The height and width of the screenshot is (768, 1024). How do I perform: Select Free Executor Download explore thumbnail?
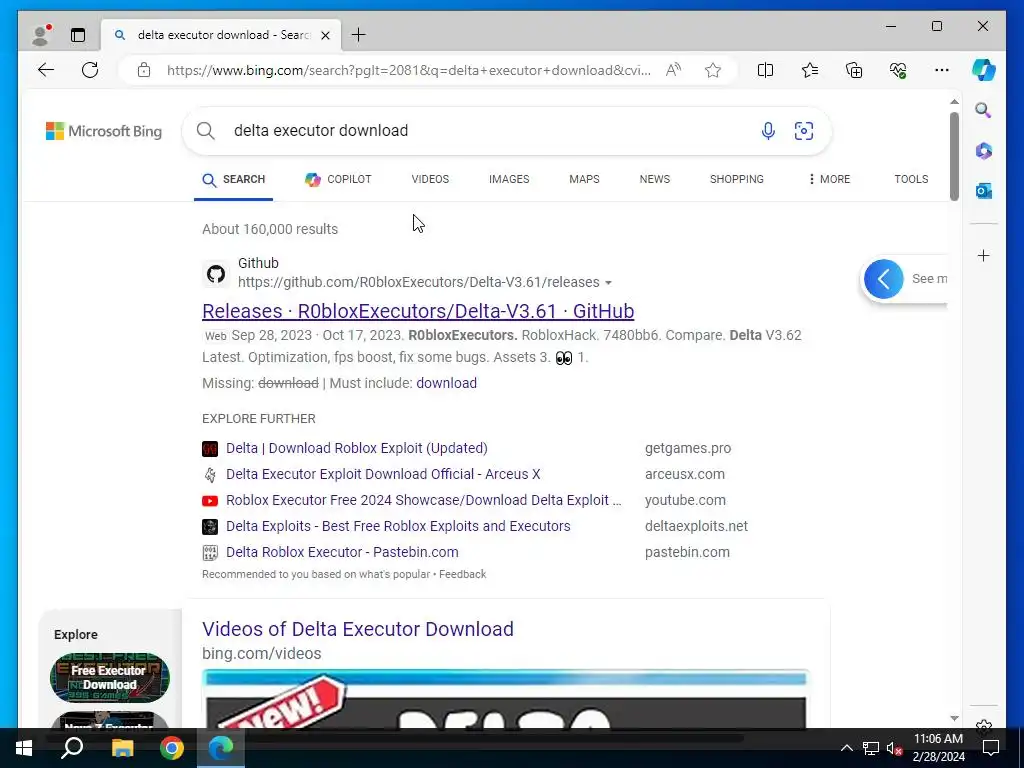pos(110,678)
